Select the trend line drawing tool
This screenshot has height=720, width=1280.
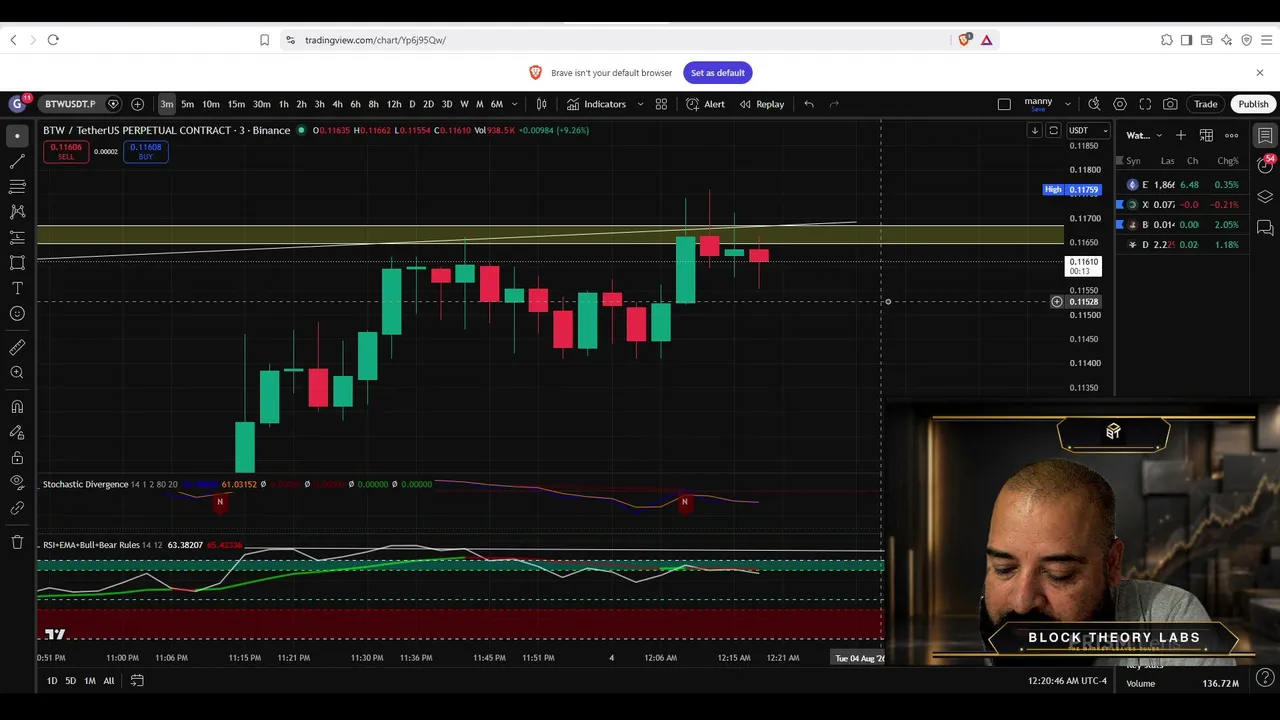click(x=17, y=161)
